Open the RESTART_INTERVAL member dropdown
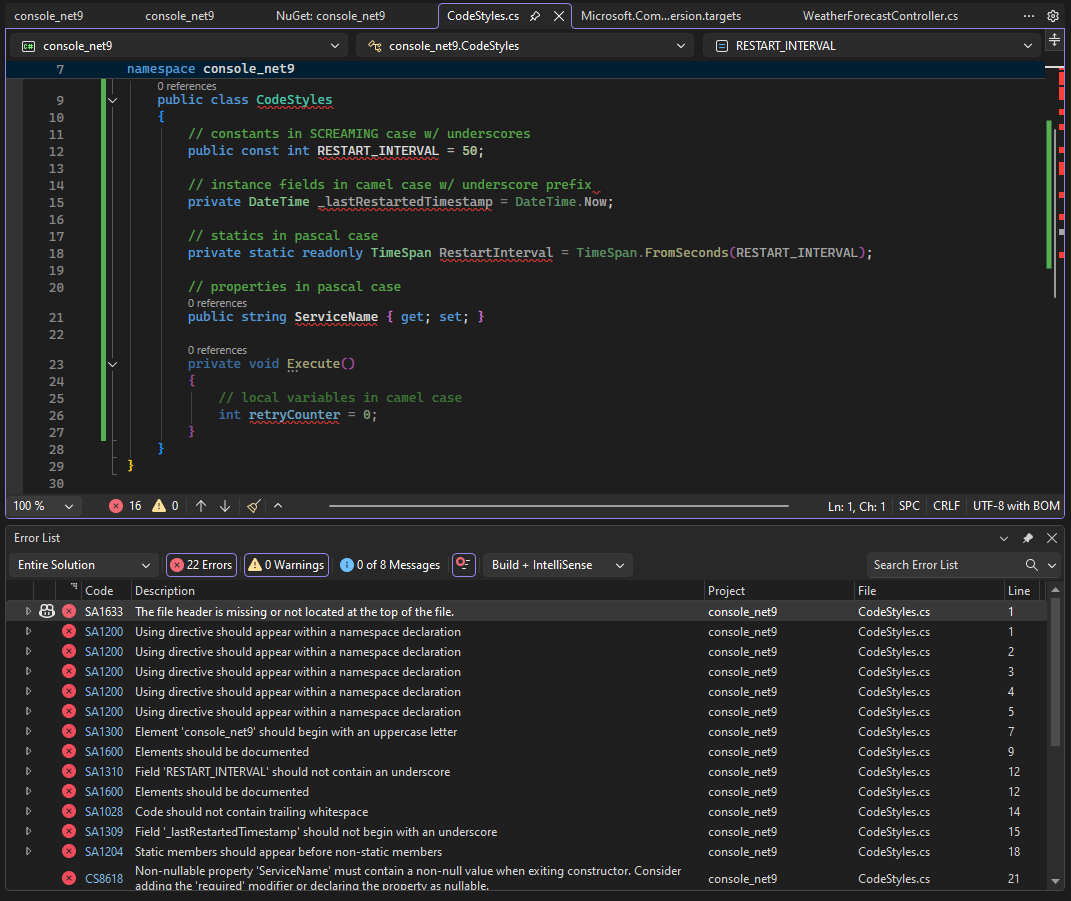Image resolution: width=1071 pixels, height=901 pixels. point(872,46)
